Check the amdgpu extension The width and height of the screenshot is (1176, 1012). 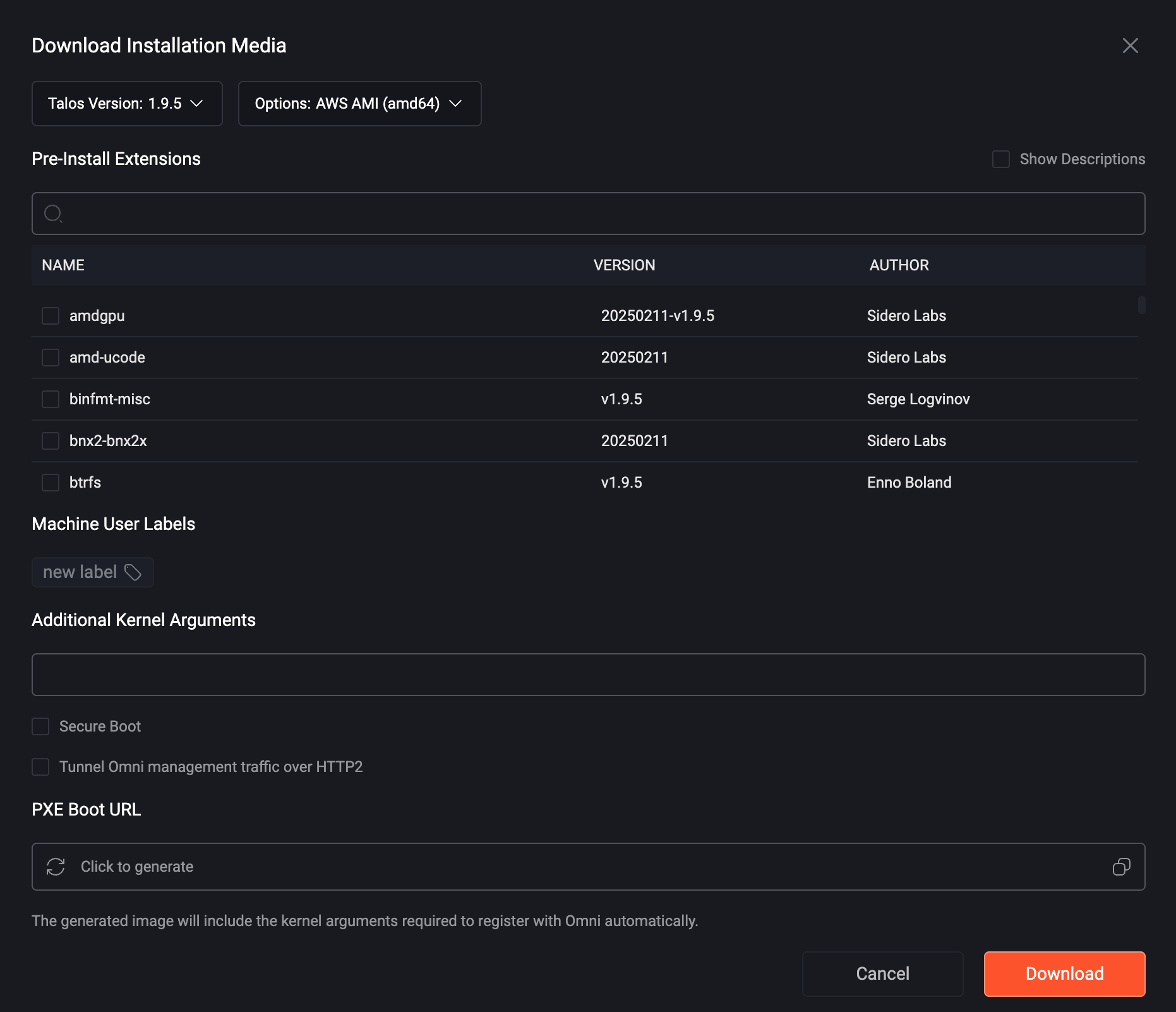(x=51, y=316)
